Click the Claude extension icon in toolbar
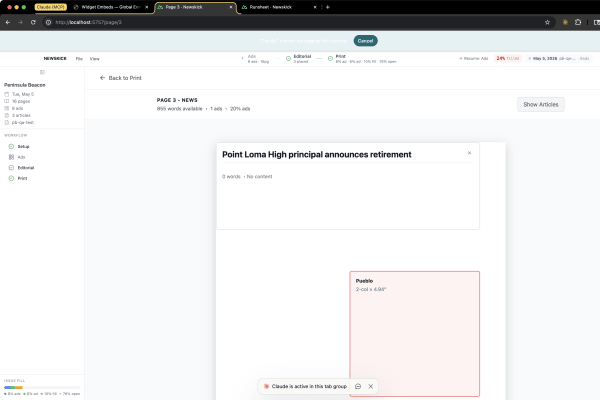Image resolution: width=600 pixels, height=400 pixels. pyautogui.click(x=565, y=22)
